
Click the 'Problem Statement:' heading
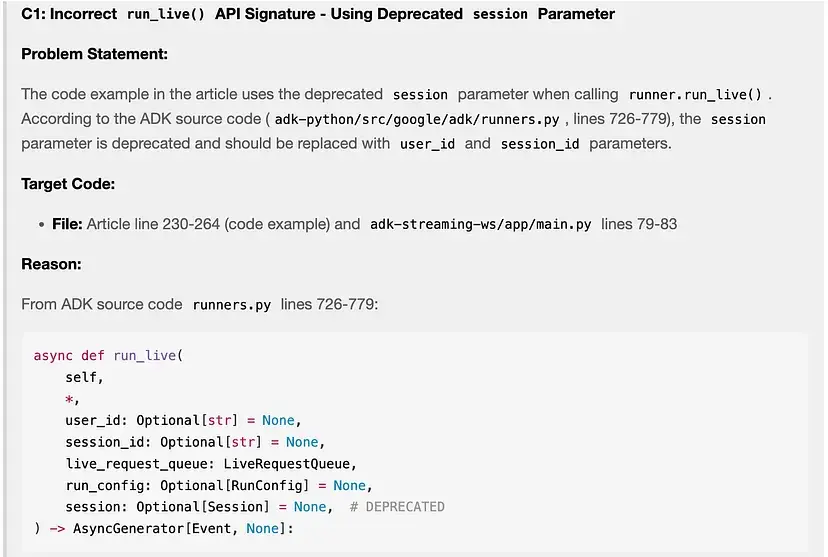(94, 54)
